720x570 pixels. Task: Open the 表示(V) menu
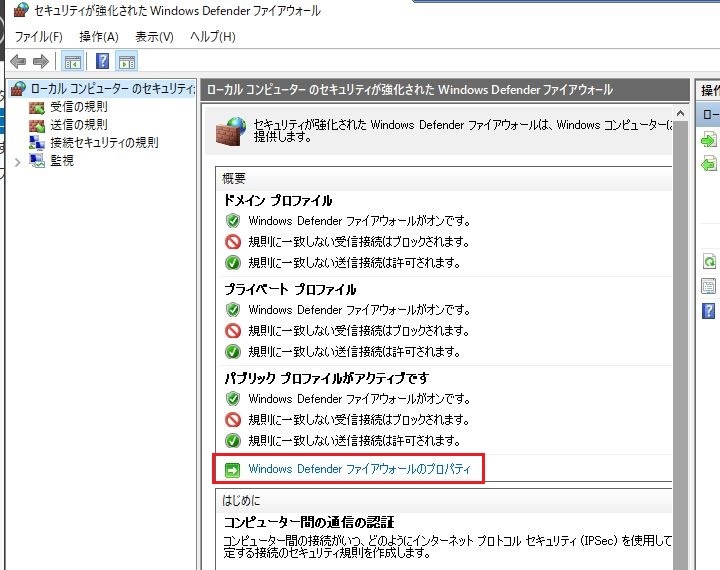point(154,37)
